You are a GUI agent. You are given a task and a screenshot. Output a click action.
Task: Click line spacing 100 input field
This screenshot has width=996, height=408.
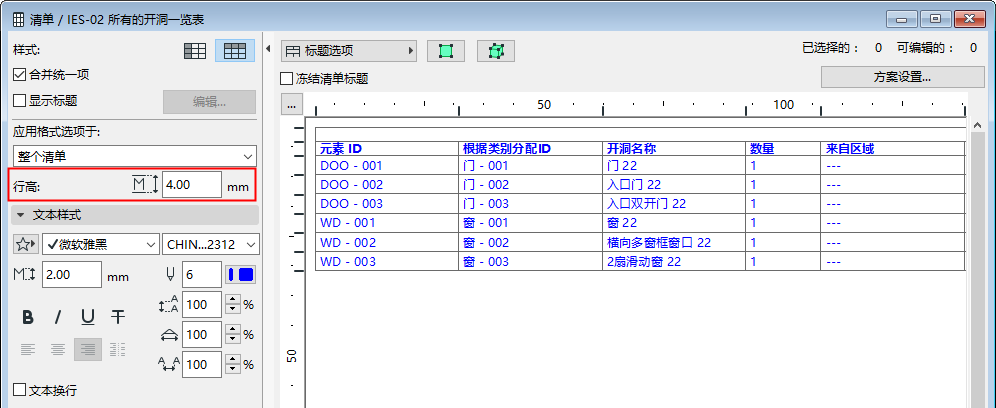202,304
